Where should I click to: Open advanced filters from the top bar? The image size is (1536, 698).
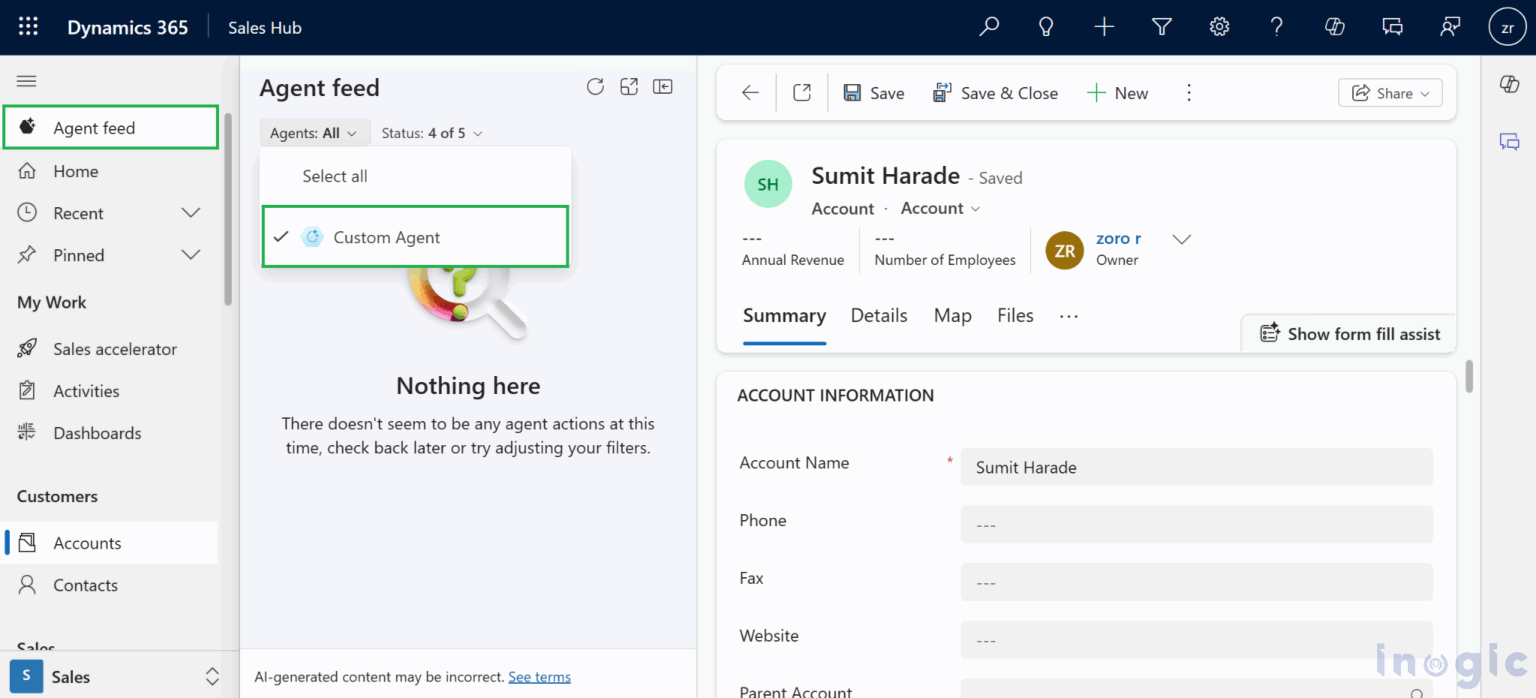click(x=1162, y=27)
